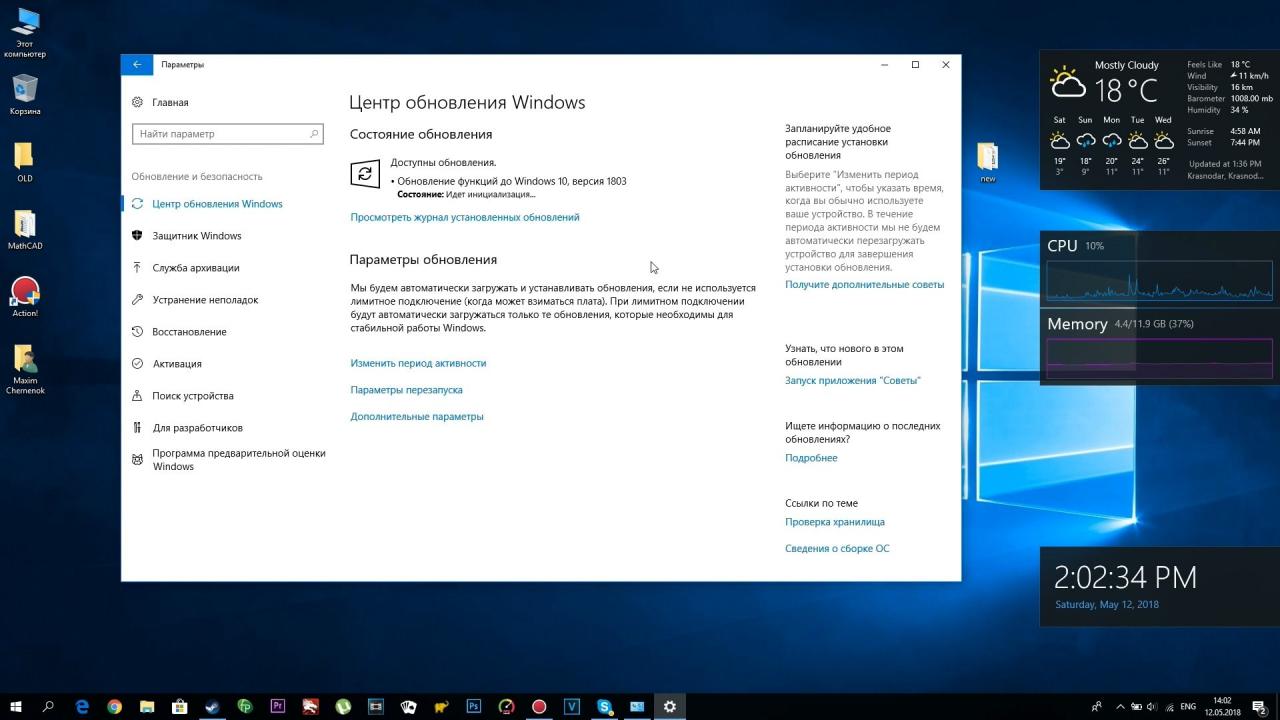Open Параметры перезапуска link
1280x720 pixels.
[406, 390]
